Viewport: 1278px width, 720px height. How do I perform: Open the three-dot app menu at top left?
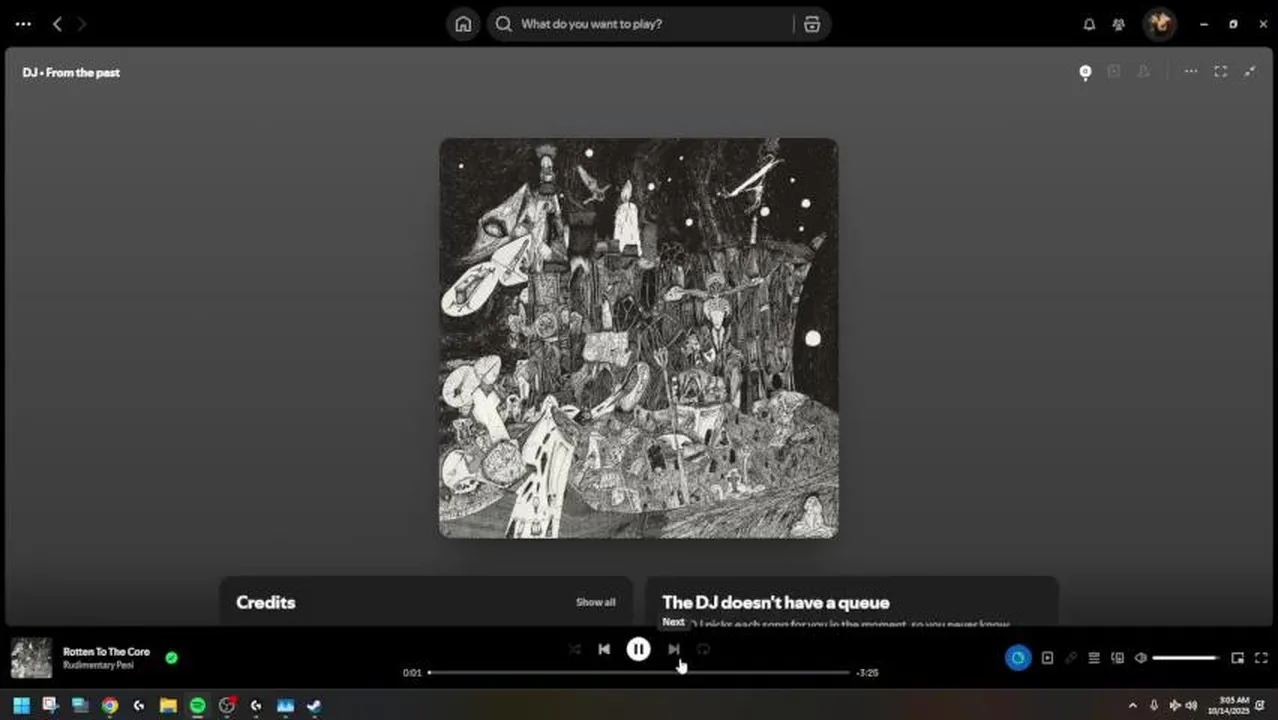(23, 24)
